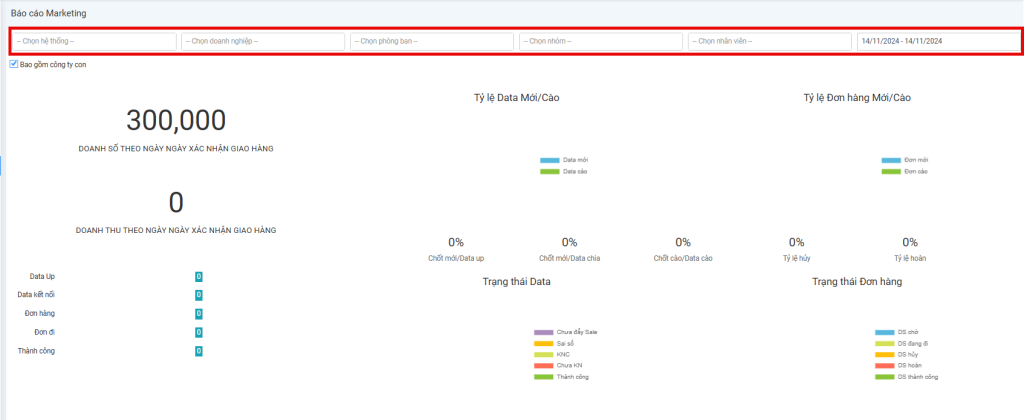This screenshot has width=1024, height=420.
Task: Click the count badge beside "Data kết nối"
Action: coord(199,295)
